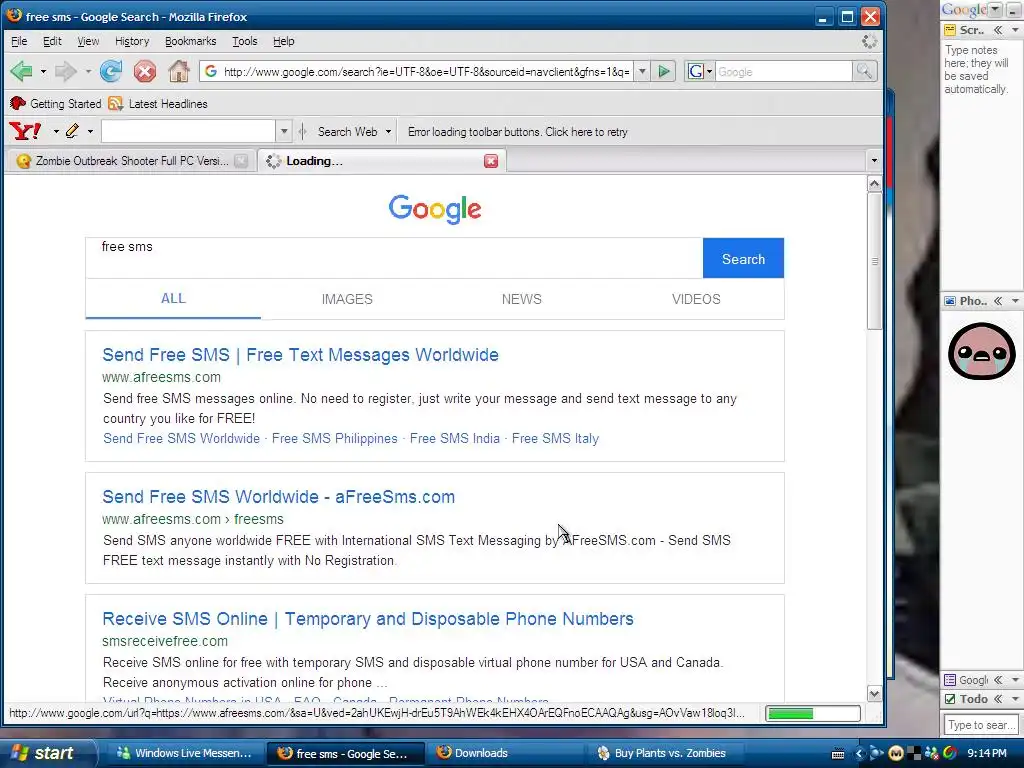Open the Tools menu
The image size is (1024, 768).
point(244,41)
